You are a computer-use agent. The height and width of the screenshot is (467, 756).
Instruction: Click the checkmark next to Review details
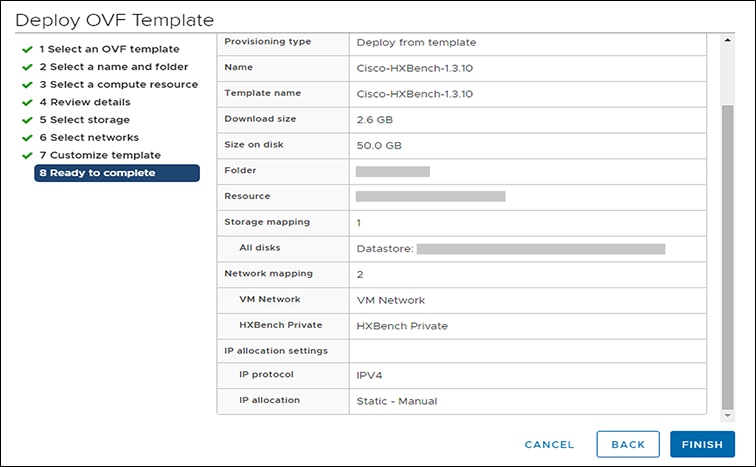point(27,102)
